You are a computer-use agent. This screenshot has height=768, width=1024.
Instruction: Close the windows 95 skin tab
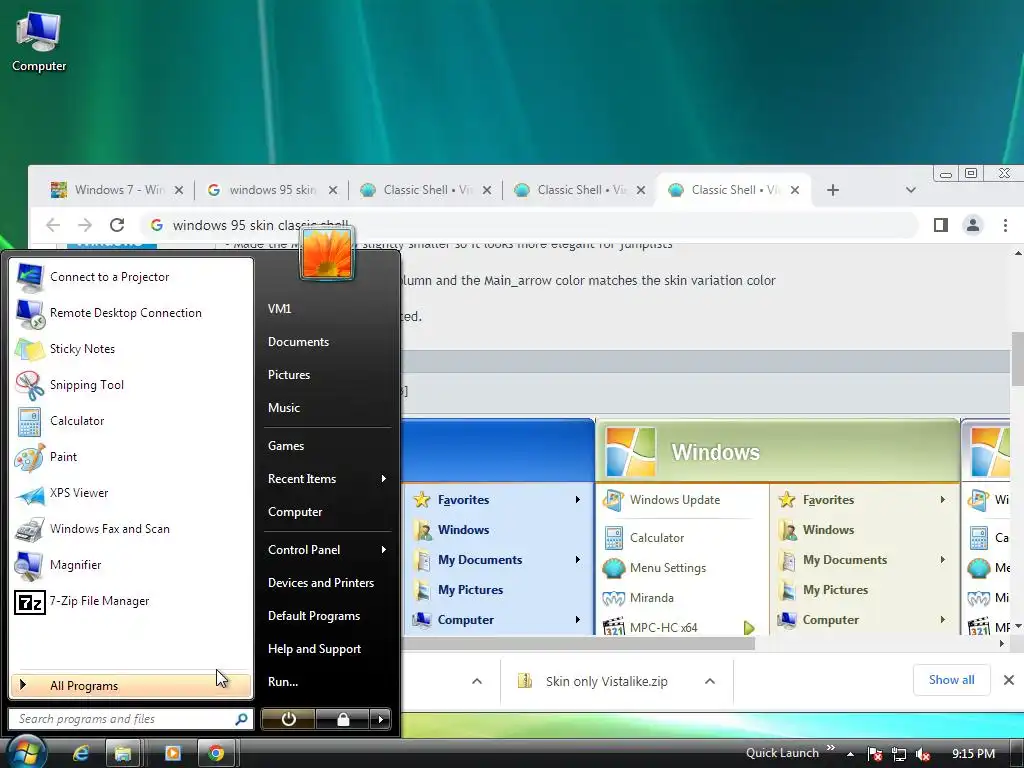tap(333, 190)
